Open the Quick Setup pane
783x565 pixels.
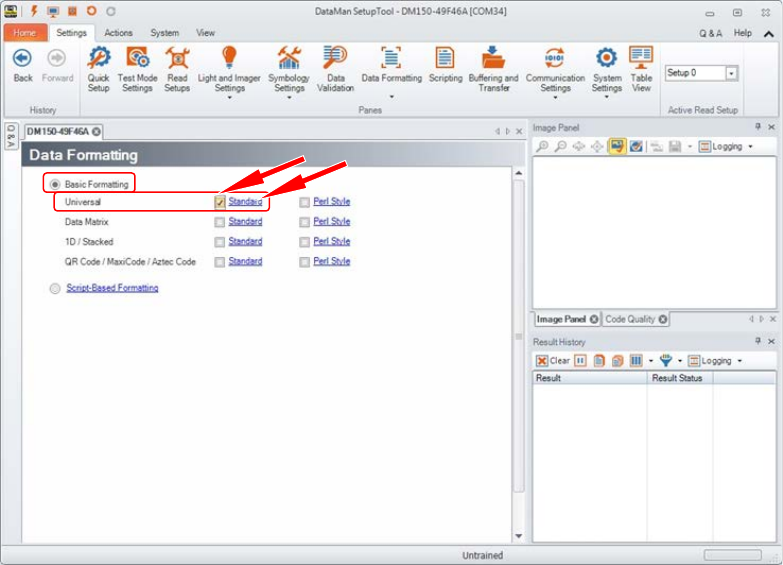(98, 69)
